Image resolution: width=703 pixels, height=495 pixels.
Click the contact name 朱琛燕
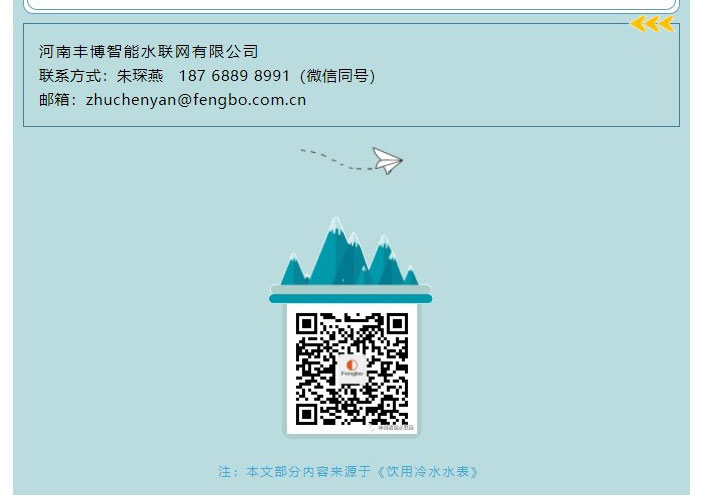point(140,75)
